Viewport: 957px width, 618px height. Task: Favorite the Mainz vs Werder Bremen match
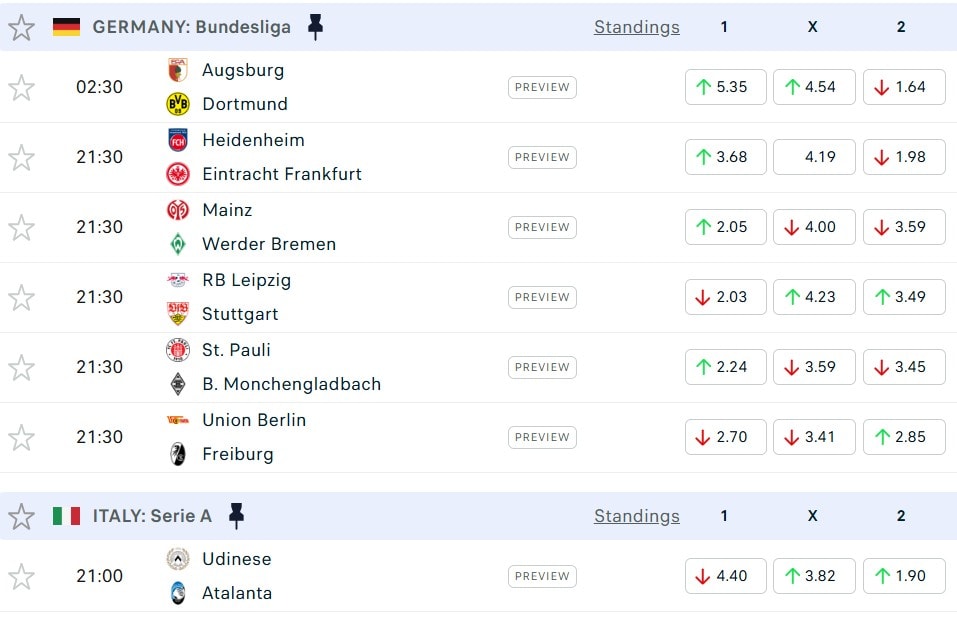tap(21, 228)
